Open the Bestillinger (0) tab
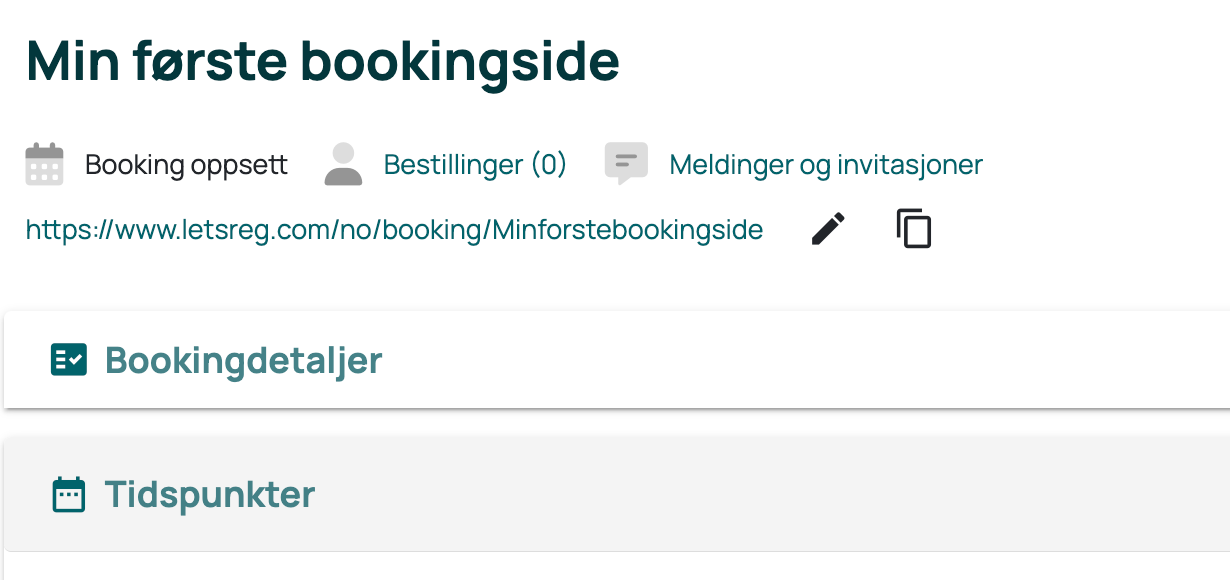Viewport: 1230px width, 580px height. 475,164
